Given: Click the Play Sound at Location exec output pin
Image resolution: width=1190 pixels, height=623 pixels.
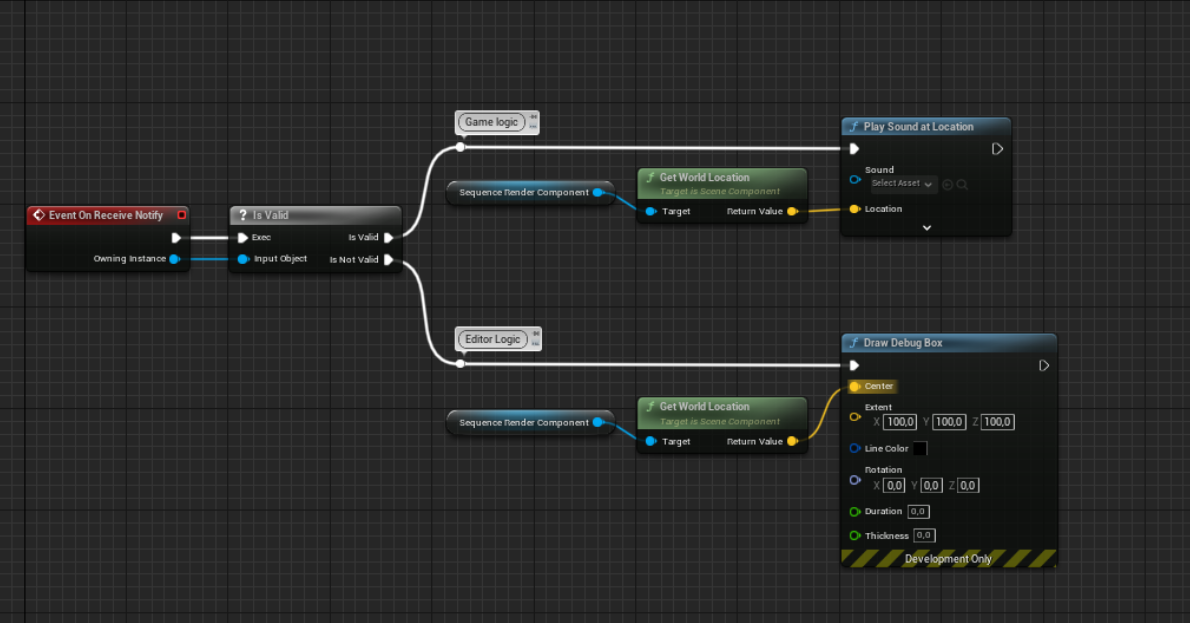Looking at the screenshot, I should (997, 149).
